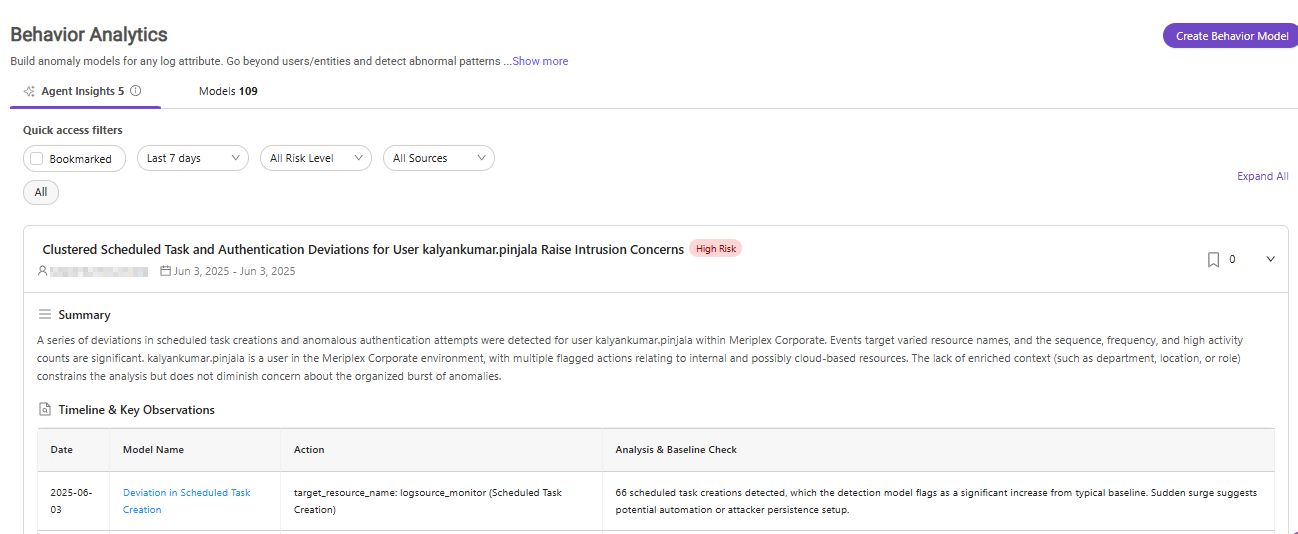Image resolution: width=1298 pixels, height=534 pixels.
Task: Open the All Risk Level dropdown
Action: [316, 158]
